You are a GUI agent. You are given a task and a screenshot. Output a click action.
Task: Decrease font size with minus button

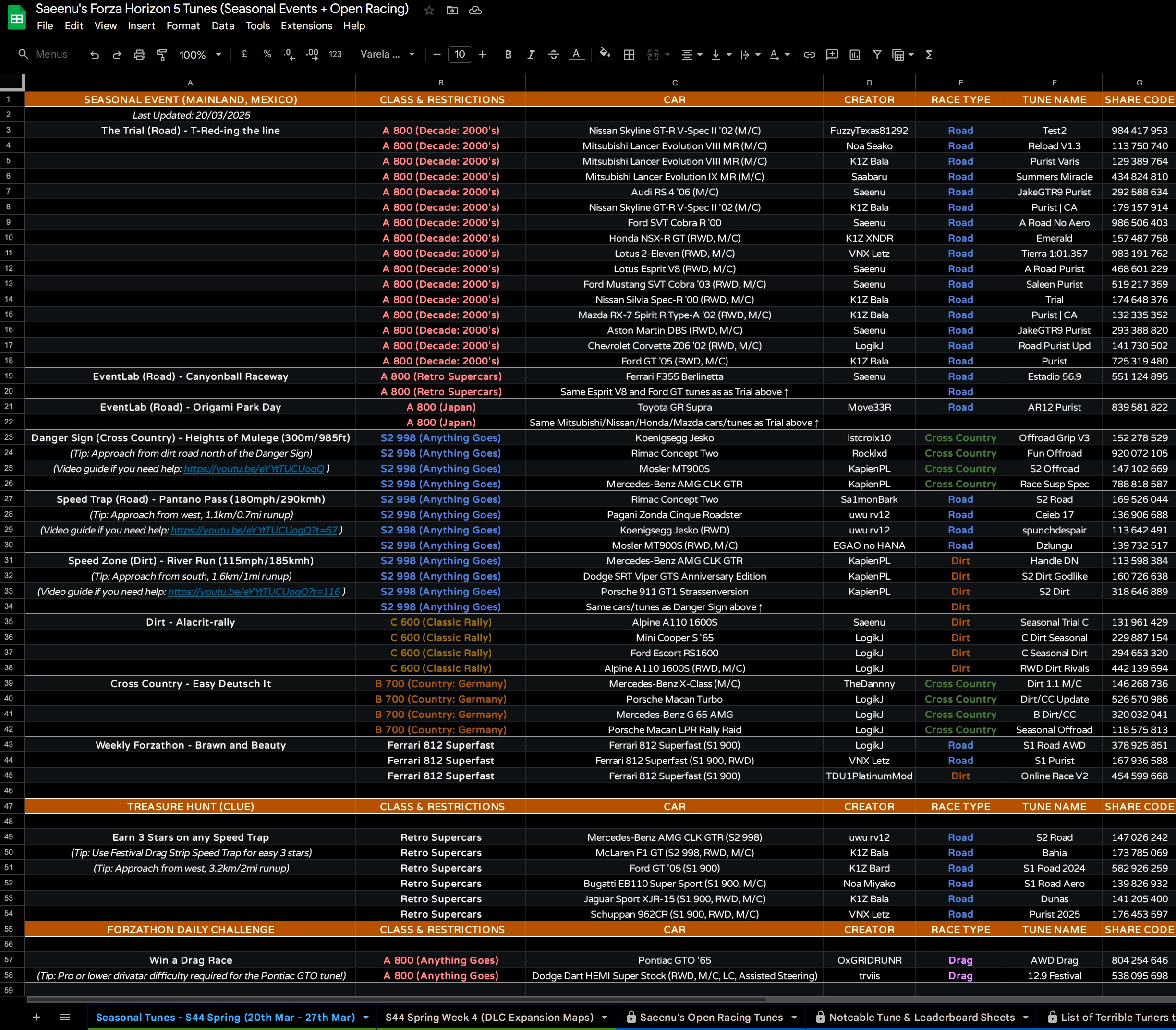coord(437,55)
